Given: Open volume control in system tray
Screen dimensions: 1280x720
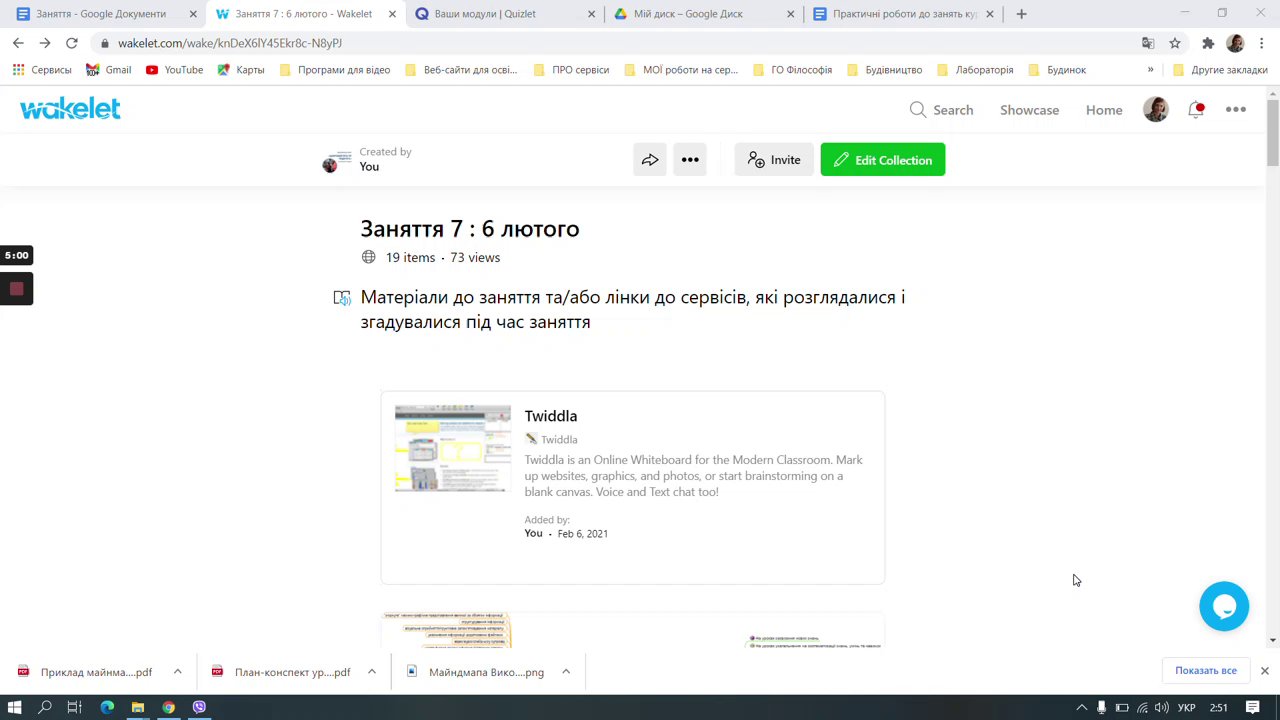Looking at the screenshot, I should tap(1161, 708).
